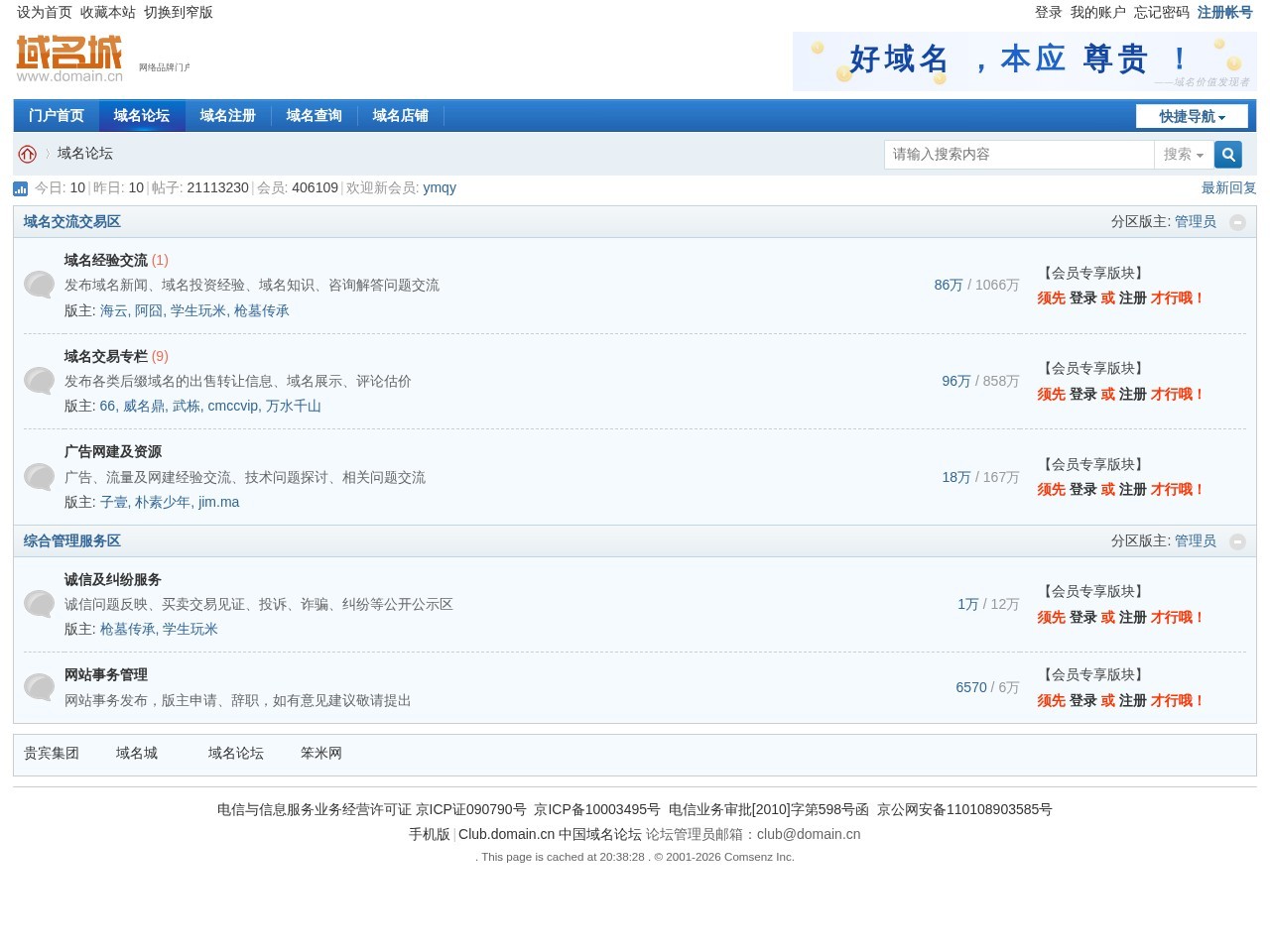The height and width of the screenshot is (952, 1270).
Task: Click the 域名交易专栏 forum bubble icon
Action: pyautogui.click(x=40, y=381)
